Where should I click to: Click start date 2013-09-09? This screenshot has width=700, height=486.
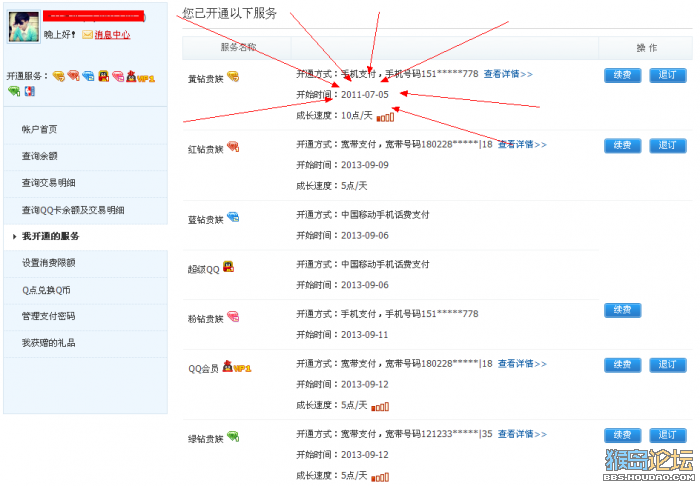click(365, 165)
